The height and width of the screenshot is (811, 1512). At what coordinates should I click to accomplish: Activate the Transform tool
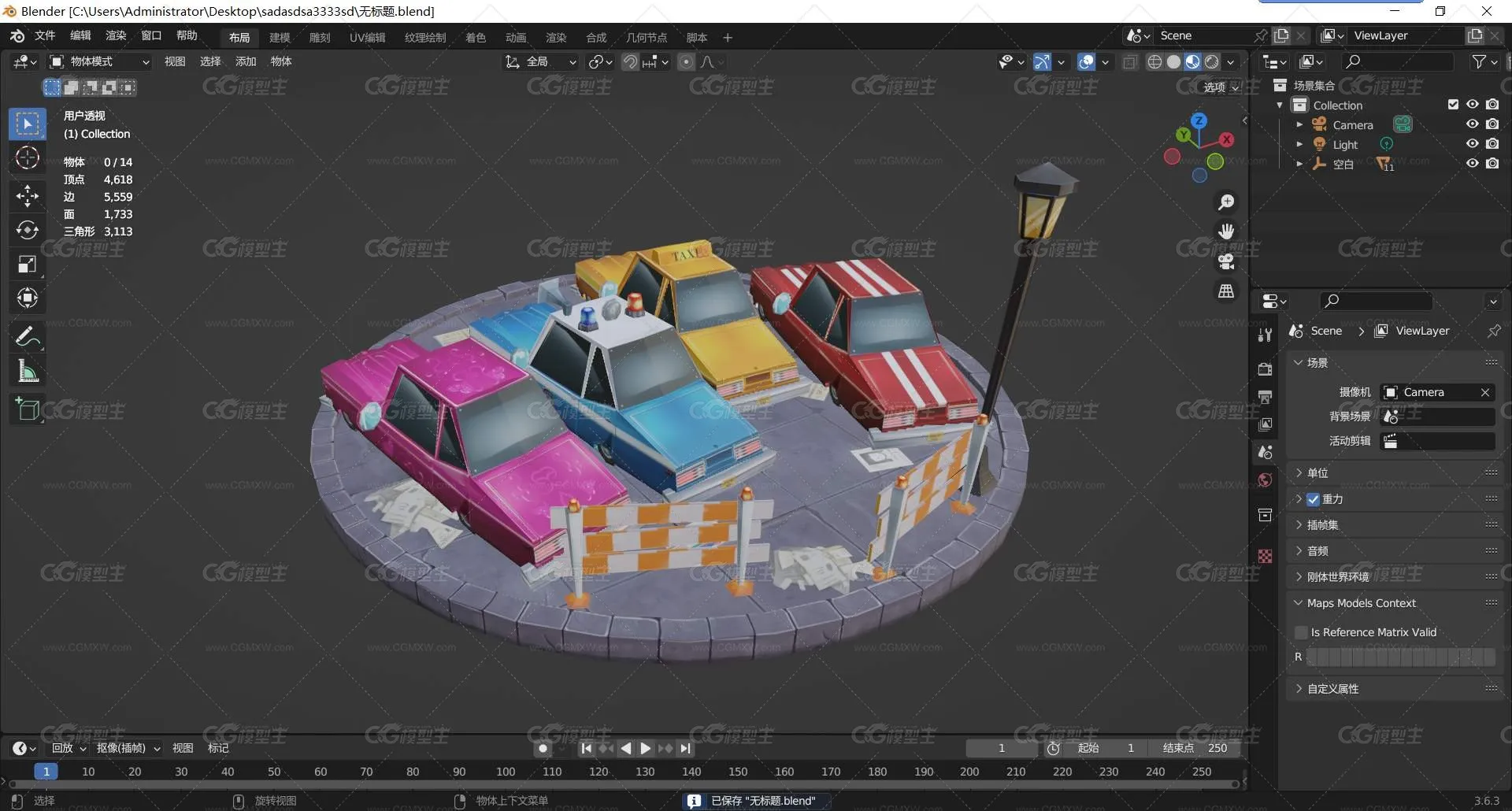click(28, 298)
